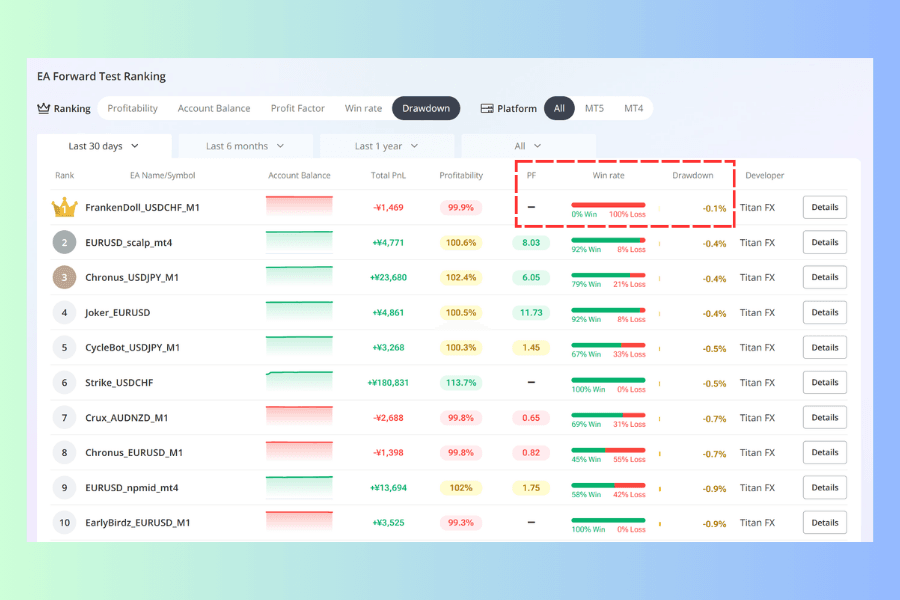Click the win rate bar for Chronus_EURUSD_M1

[x=608, y=450]
